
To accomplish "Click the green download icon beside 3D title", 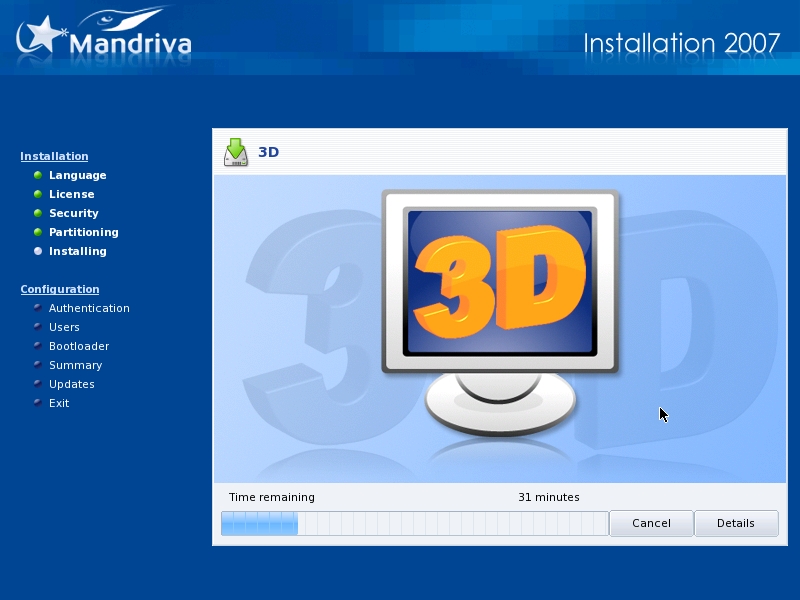I will coord(235,152).
